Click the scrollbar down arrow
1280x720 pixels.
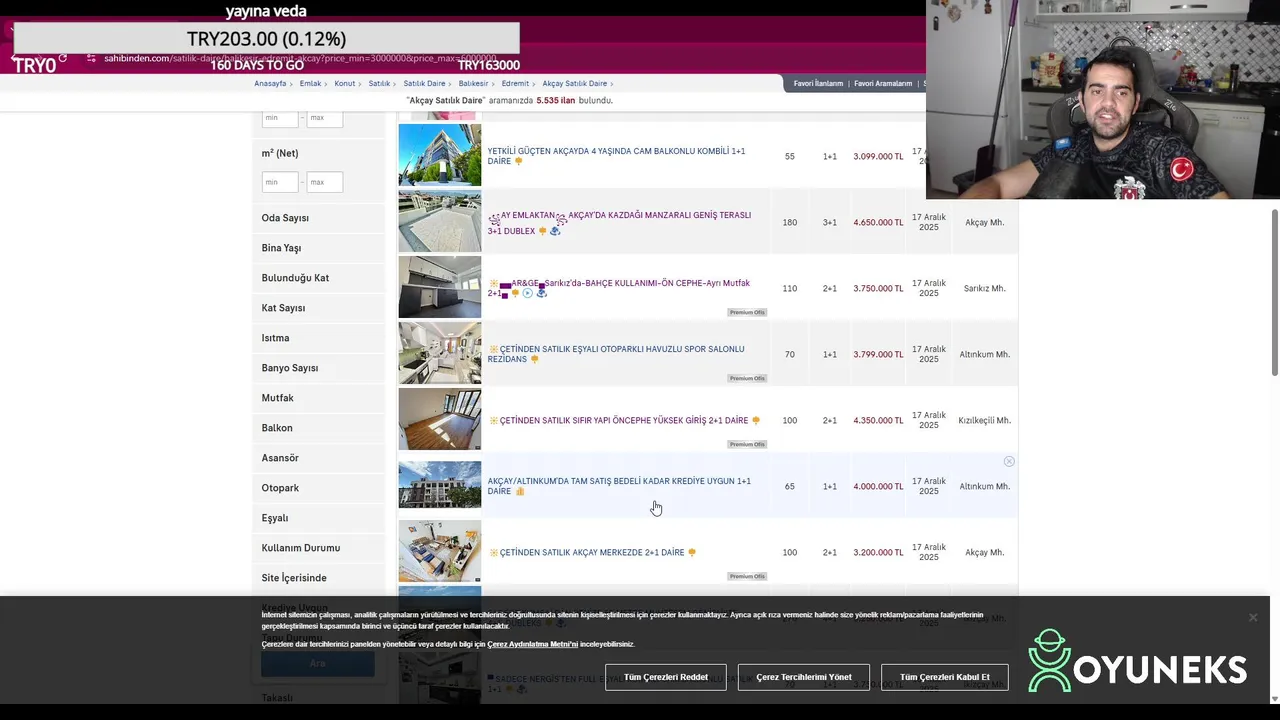1275,699
